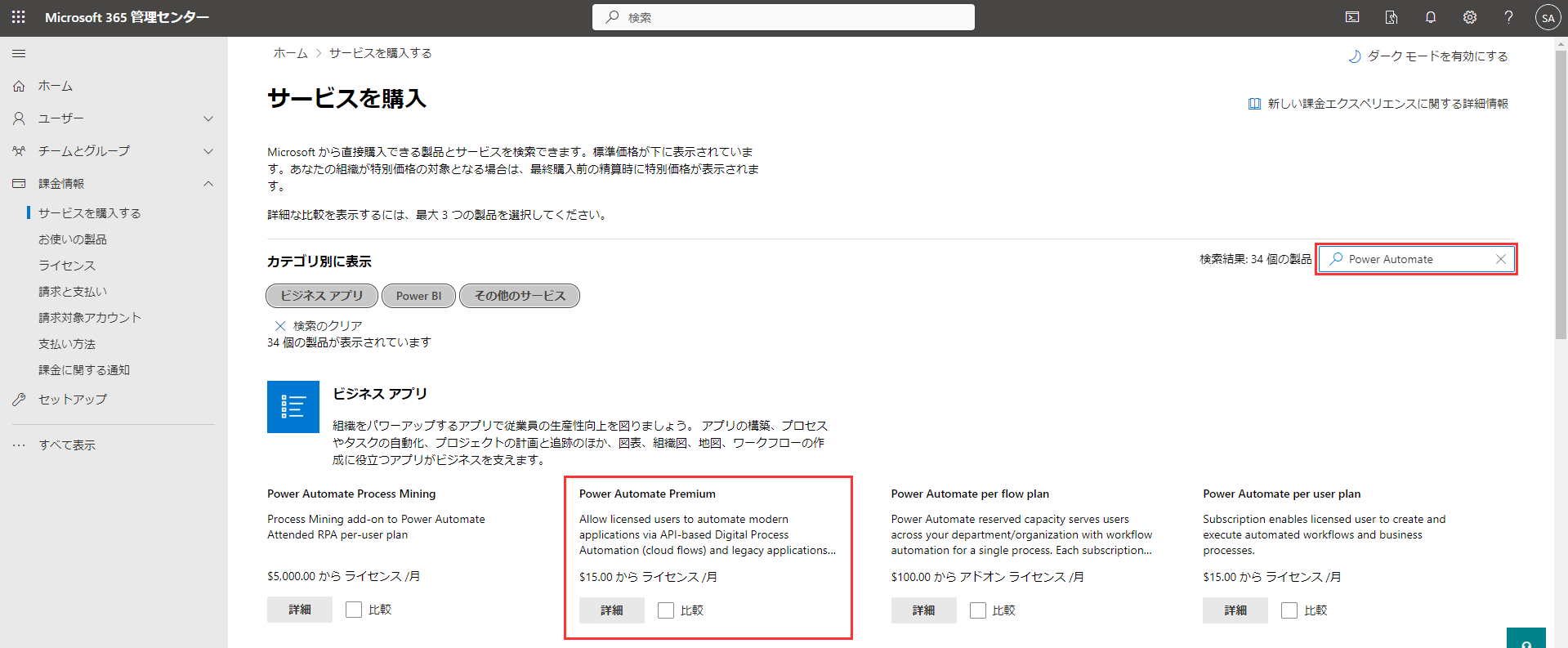Click the teams and groups icon

pos(19,151)
